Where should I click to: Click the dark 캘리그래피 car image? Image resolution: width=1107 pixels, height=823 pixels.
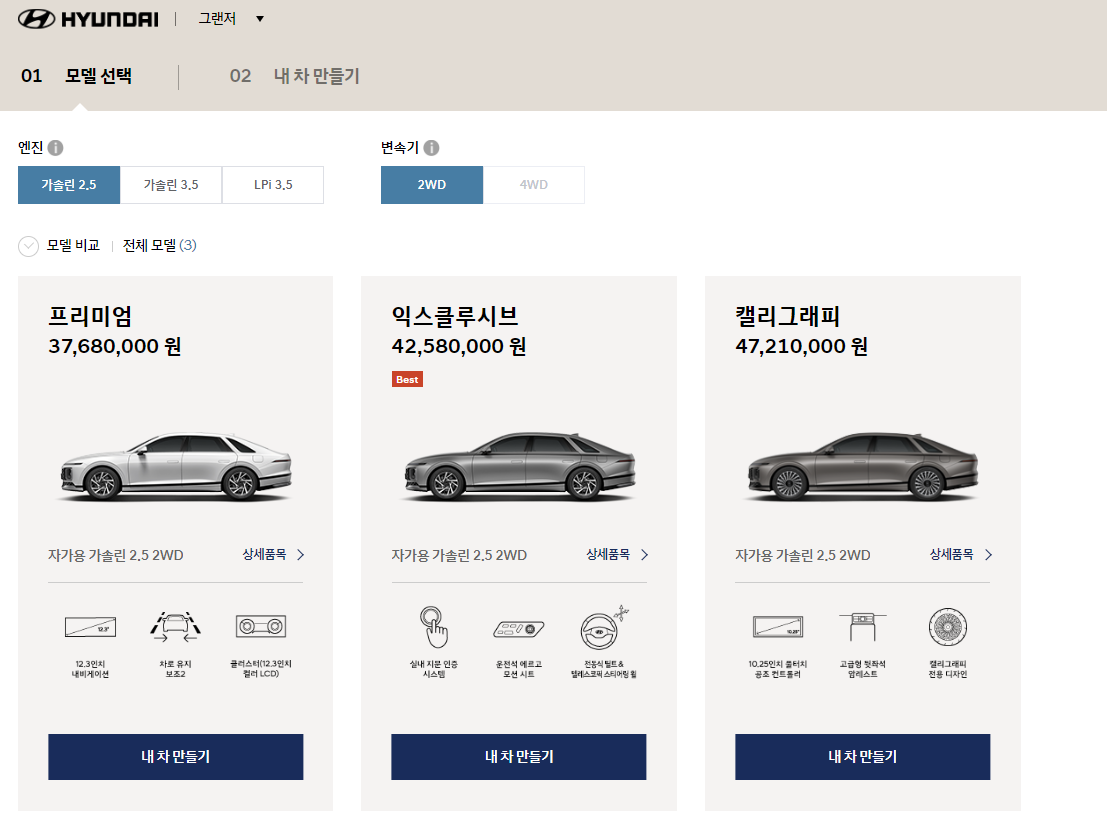[863, 467]
